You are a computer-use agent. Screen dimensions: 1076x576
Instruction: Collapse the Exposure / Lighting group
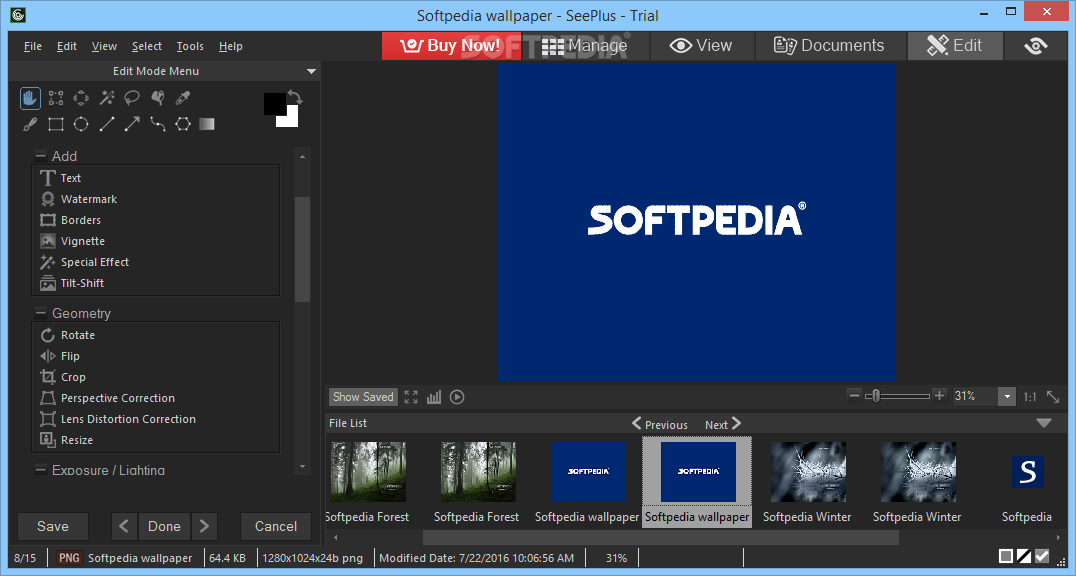40,470
